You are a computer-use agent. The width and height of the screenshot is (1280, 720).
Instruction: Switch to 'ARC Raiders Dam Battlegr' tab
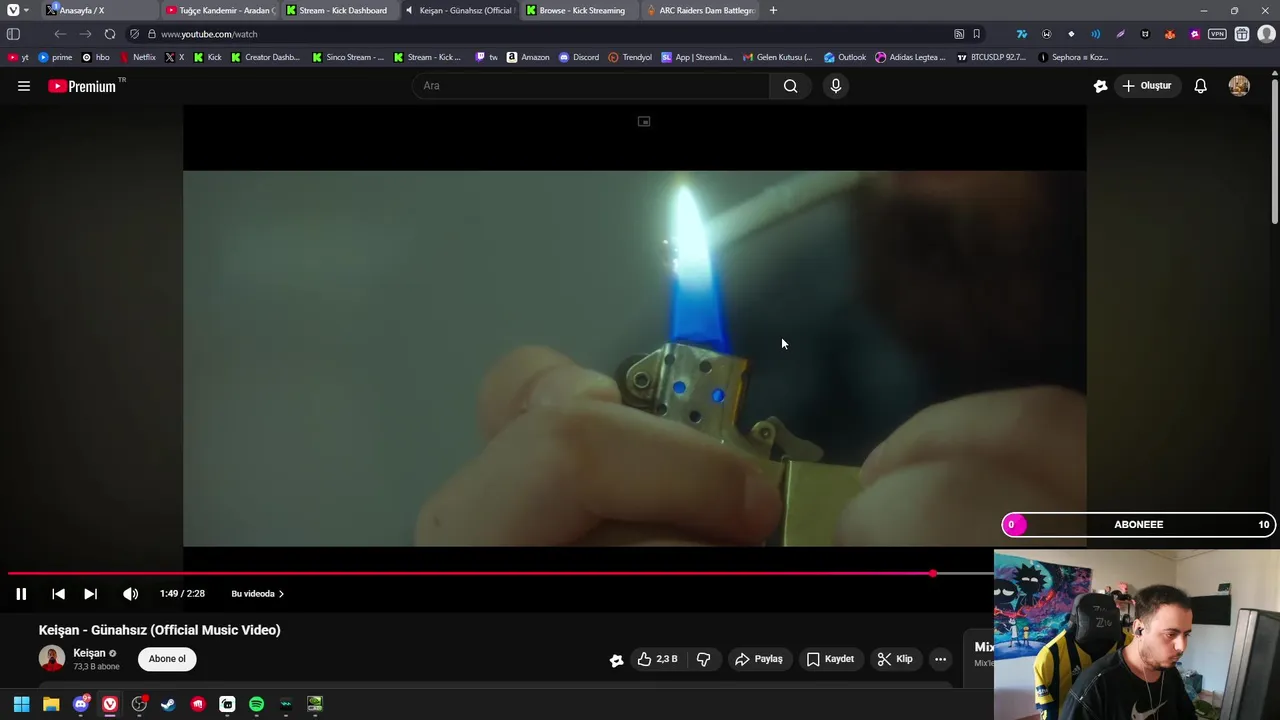700,10
